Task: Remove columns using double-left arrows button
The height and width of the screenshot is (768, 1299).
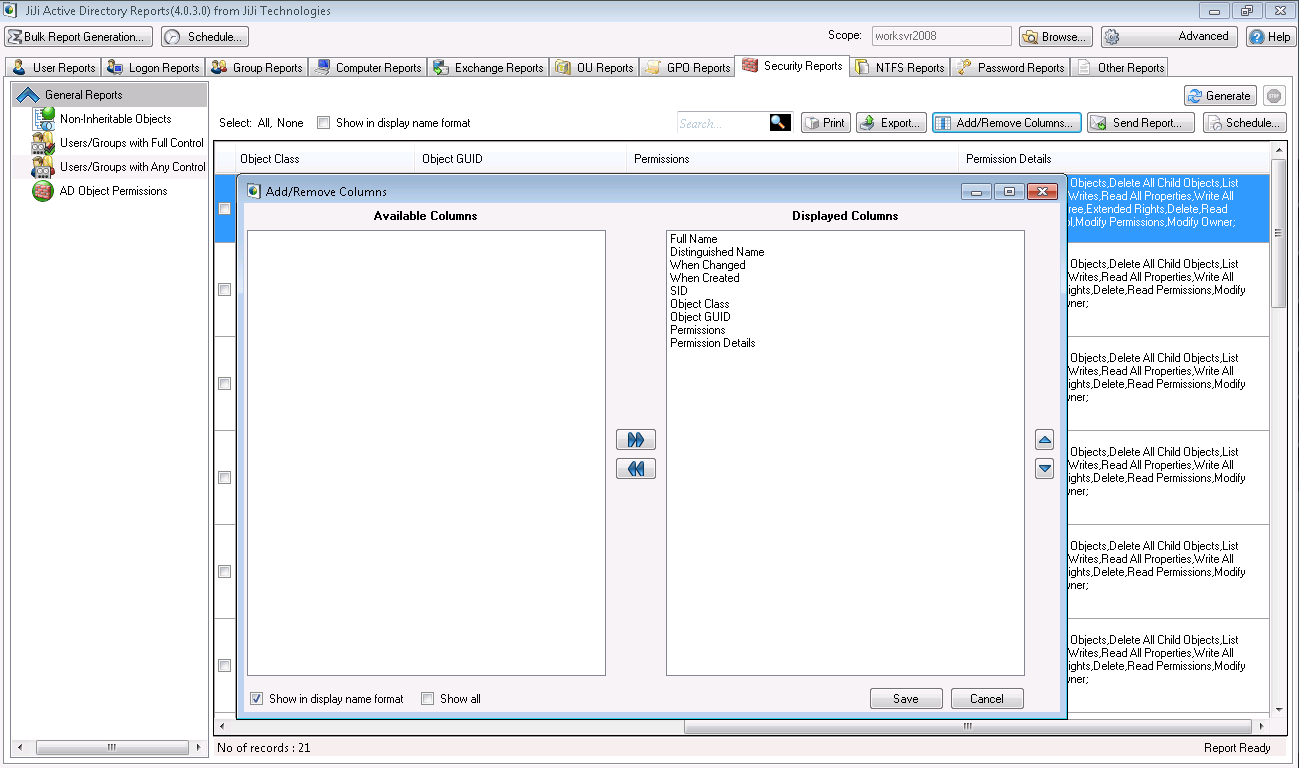Action: pos(636,468)
